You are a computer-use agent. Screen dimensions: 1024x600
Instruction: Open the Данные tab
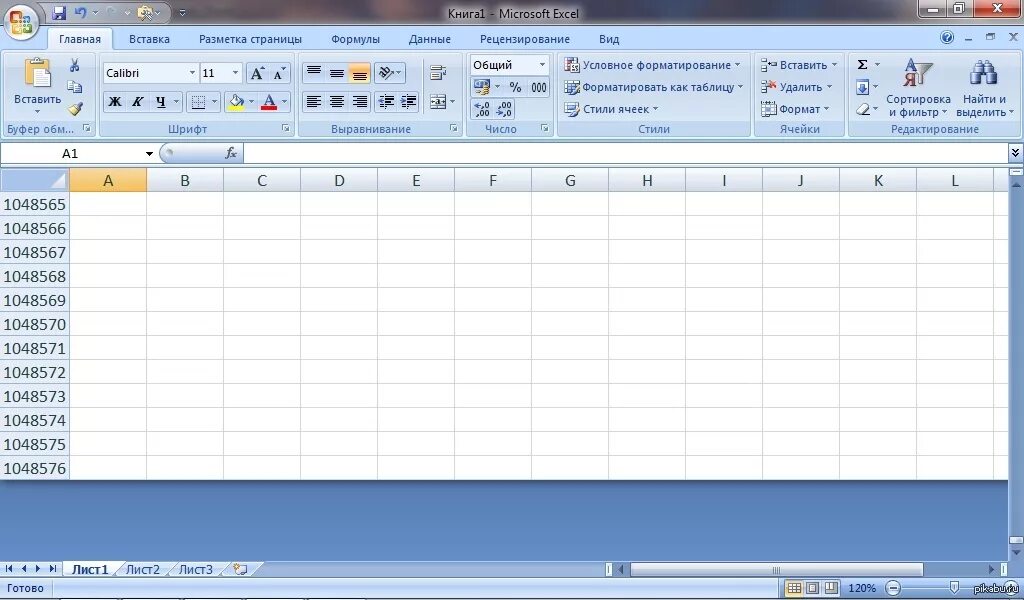coord(430,39)
